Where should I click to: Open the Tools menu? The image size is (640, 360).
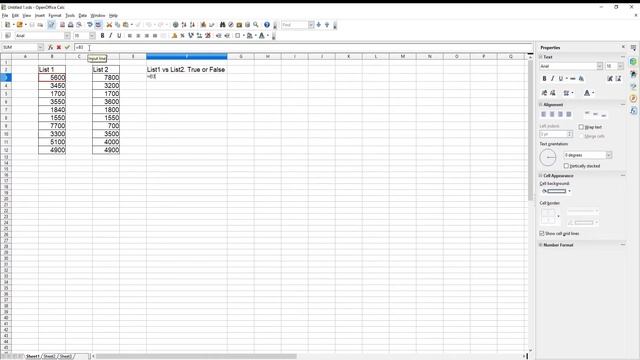[x=70, y=16]
